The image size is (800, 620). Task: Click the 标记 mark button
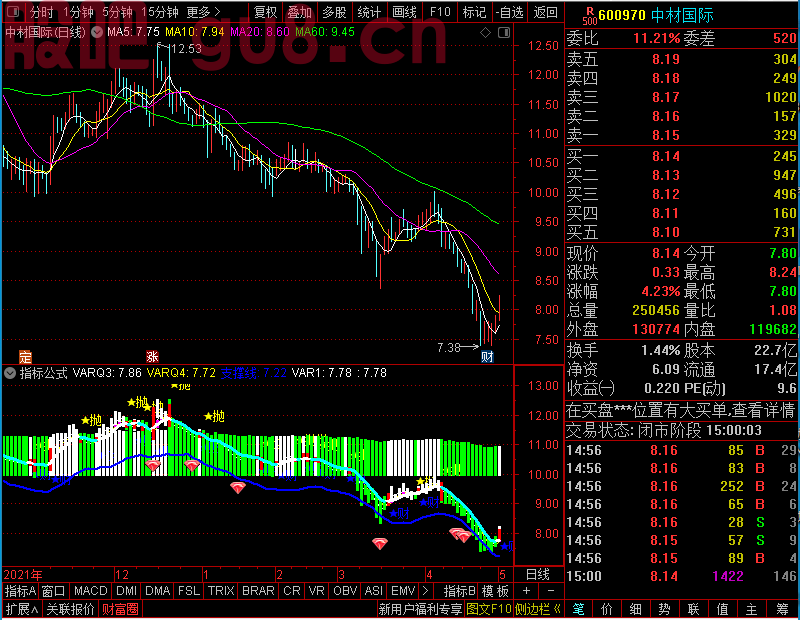[x=474, y=12]
